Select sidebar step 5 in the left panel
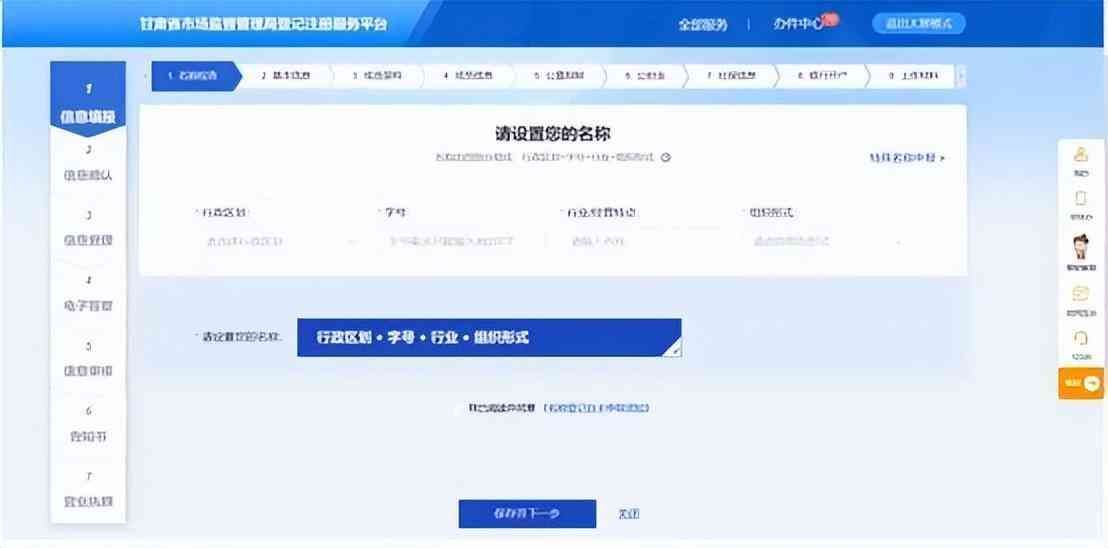 tap(88, 359)
